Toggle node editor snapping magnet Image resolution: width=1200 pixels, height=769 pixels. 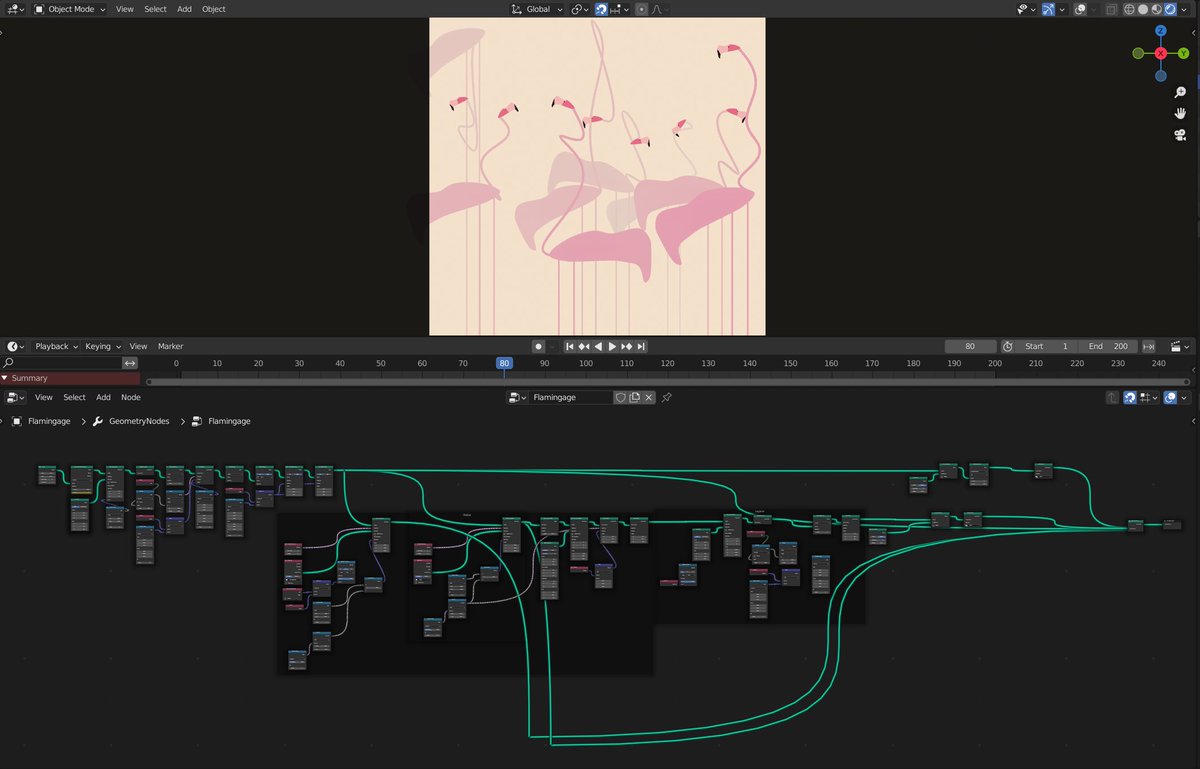[x=1129, y=397]
